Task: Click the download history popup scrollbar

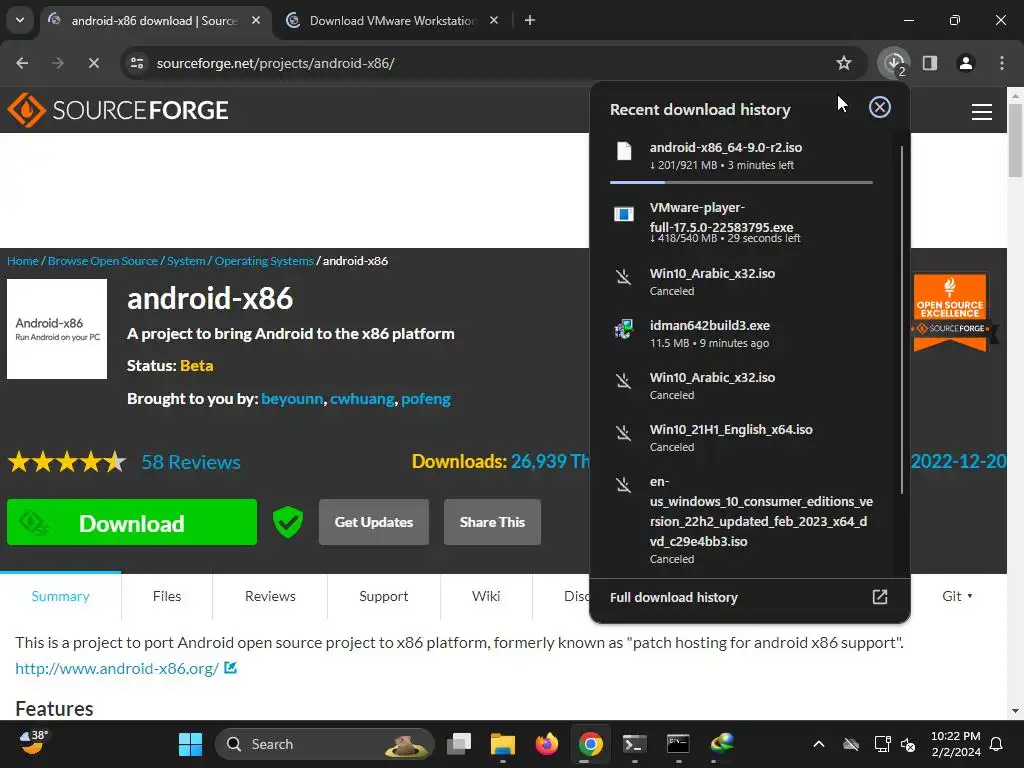Action: [902, 320]
